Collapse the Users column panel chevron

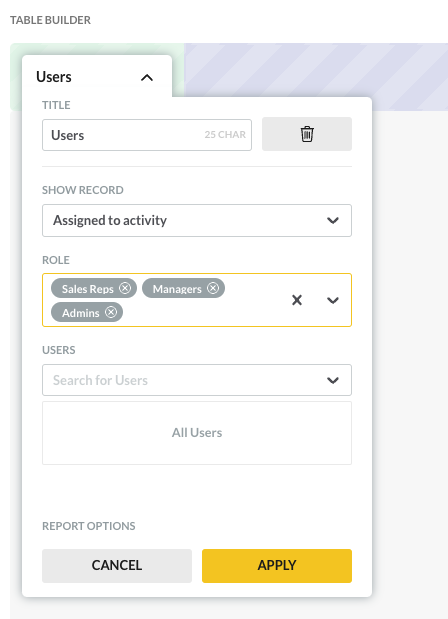(147, 77)
